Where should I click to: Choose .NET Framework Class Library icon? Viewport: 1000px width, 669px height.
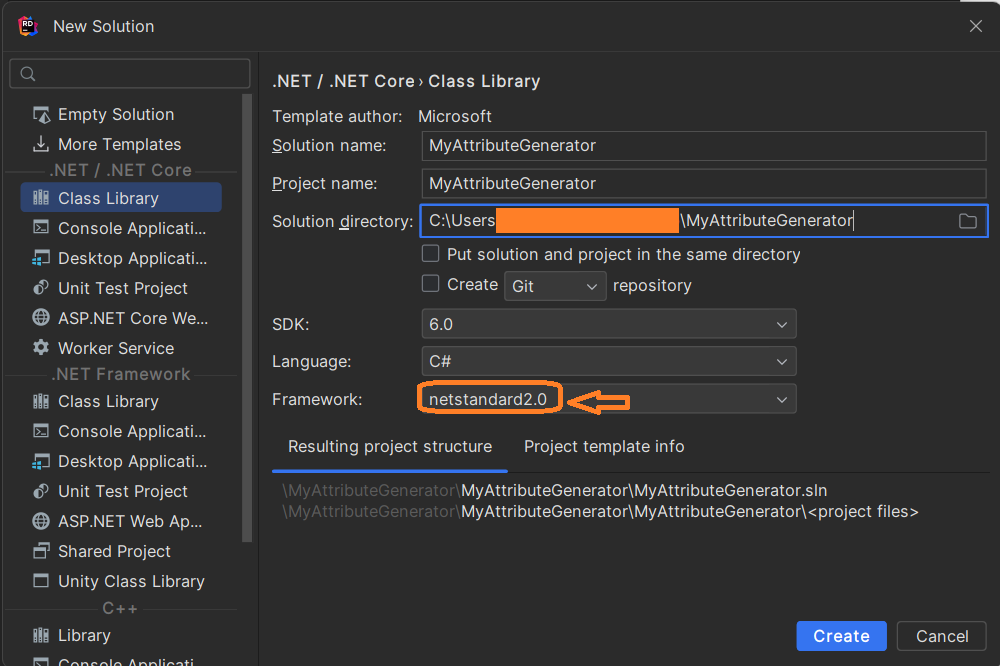coord(41,401)
